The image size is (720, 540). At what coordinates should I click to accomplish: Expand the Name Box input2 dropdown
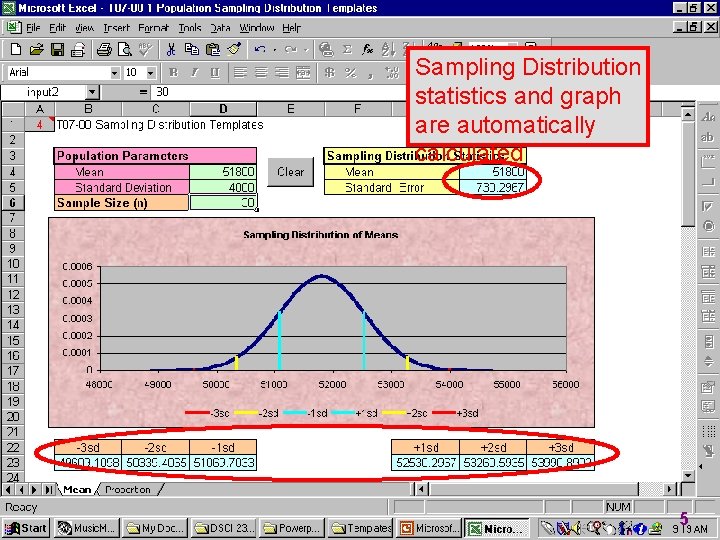(92, 92)
